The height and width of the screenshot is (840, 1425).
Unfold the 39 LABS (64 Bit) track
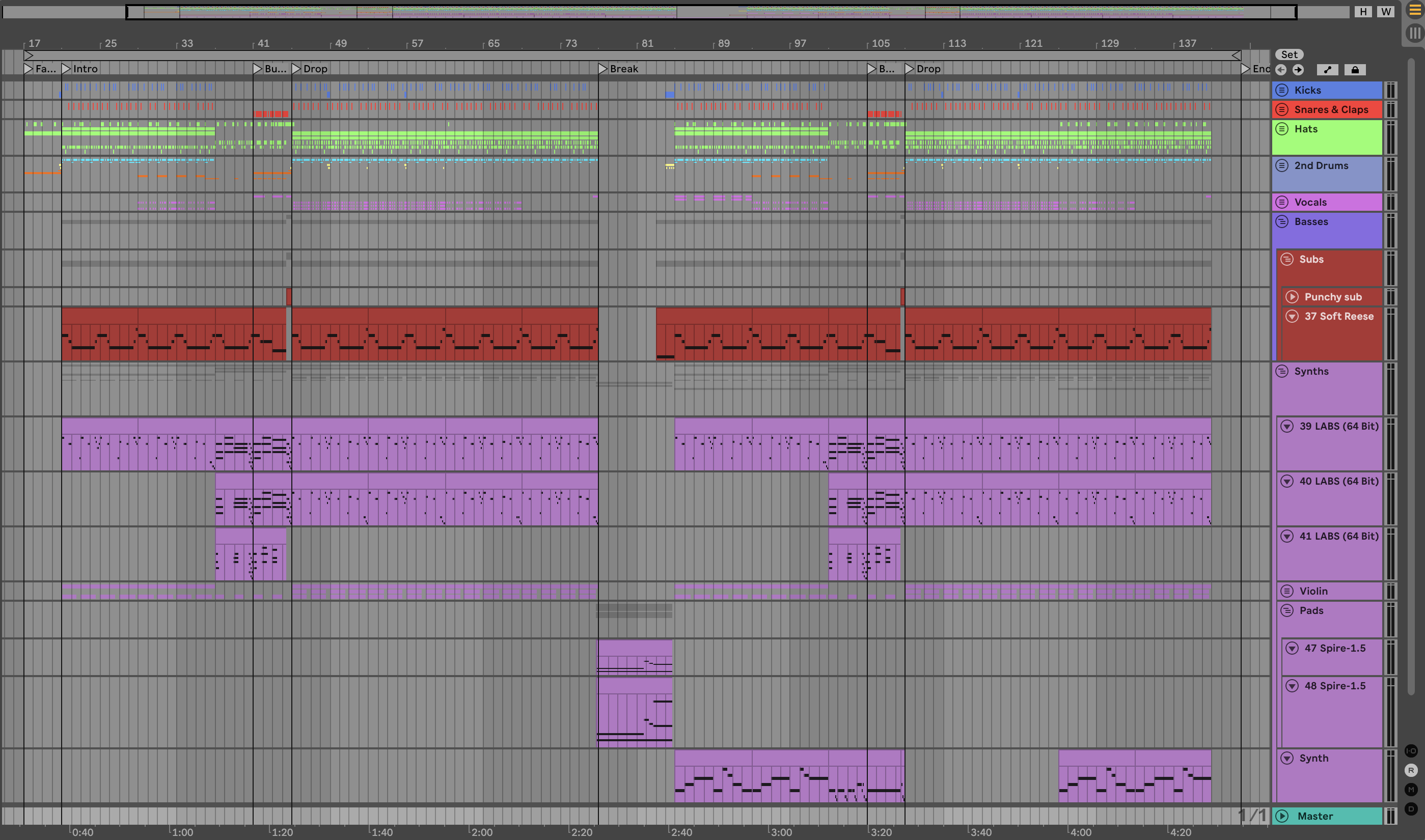[1287, 426]
